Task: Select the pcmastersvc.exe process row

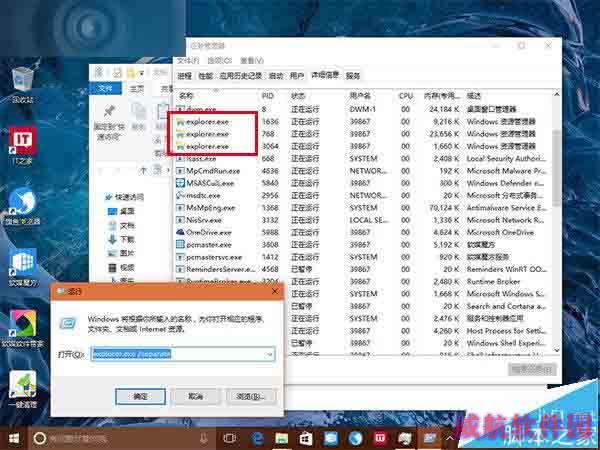Action: click(364, 257)
